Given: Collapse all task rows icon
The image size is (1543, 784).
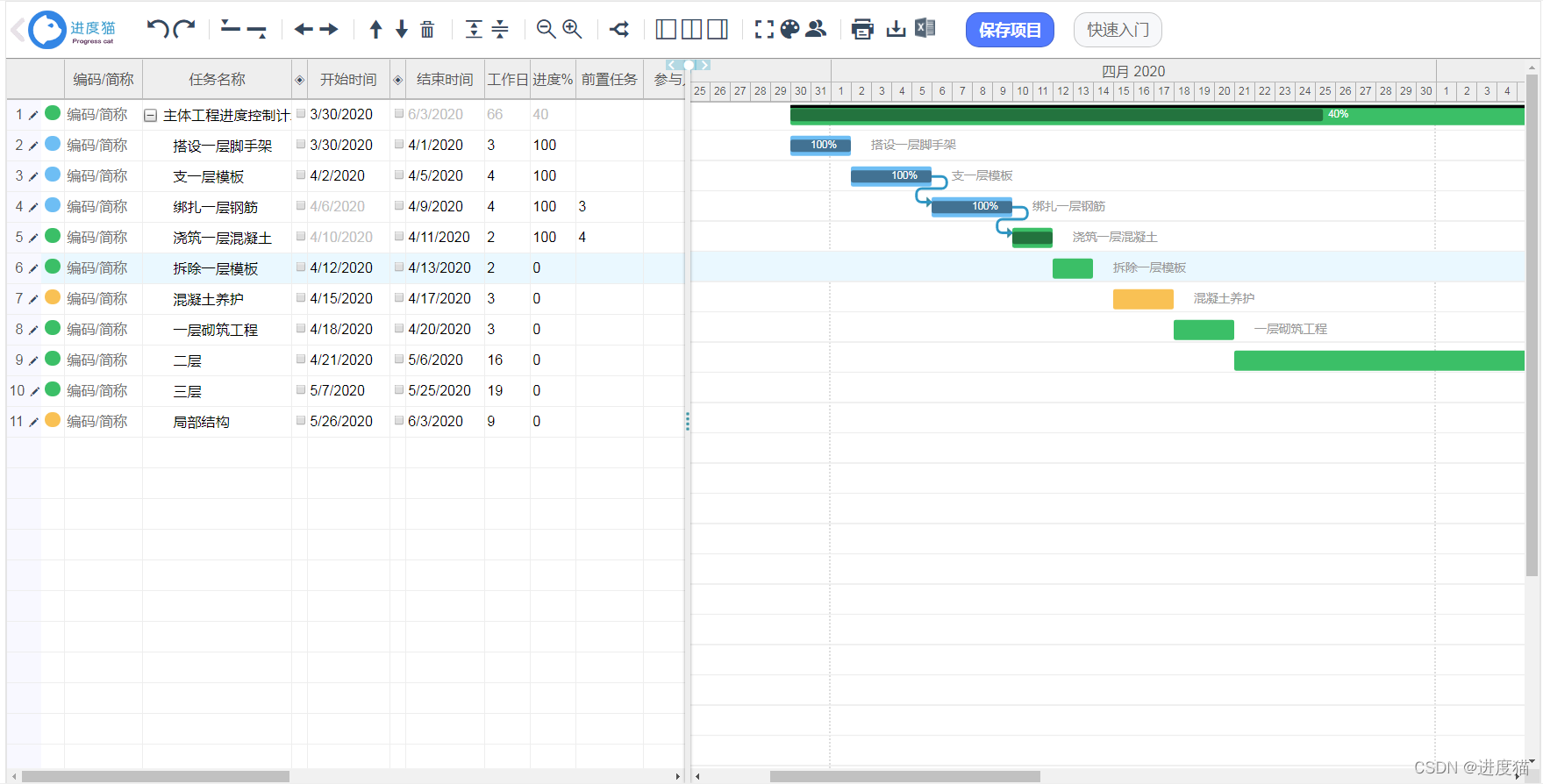Looking at the screenshot, I should pyautogui.click(x=500, y=29).
